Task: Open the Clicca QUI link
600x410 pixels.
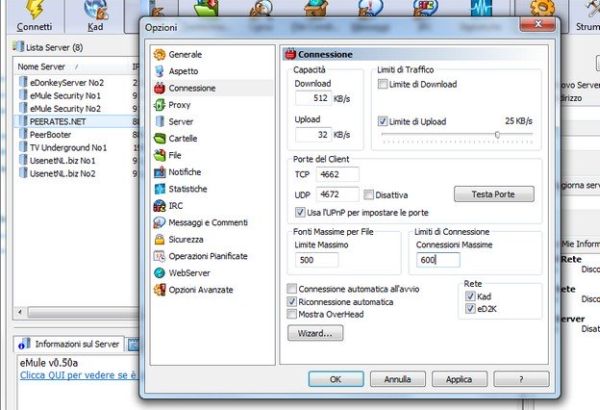Action: (78, 375)
